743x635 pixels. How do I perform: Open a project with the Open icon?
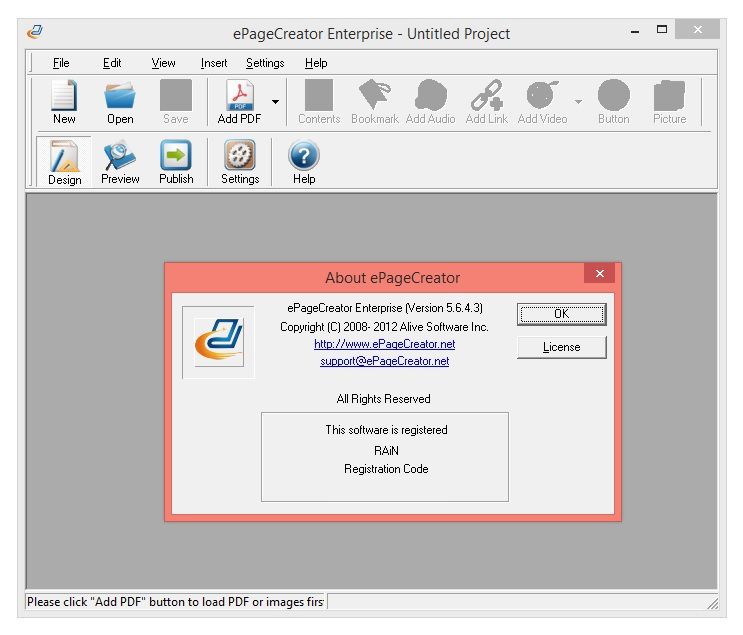120,102
